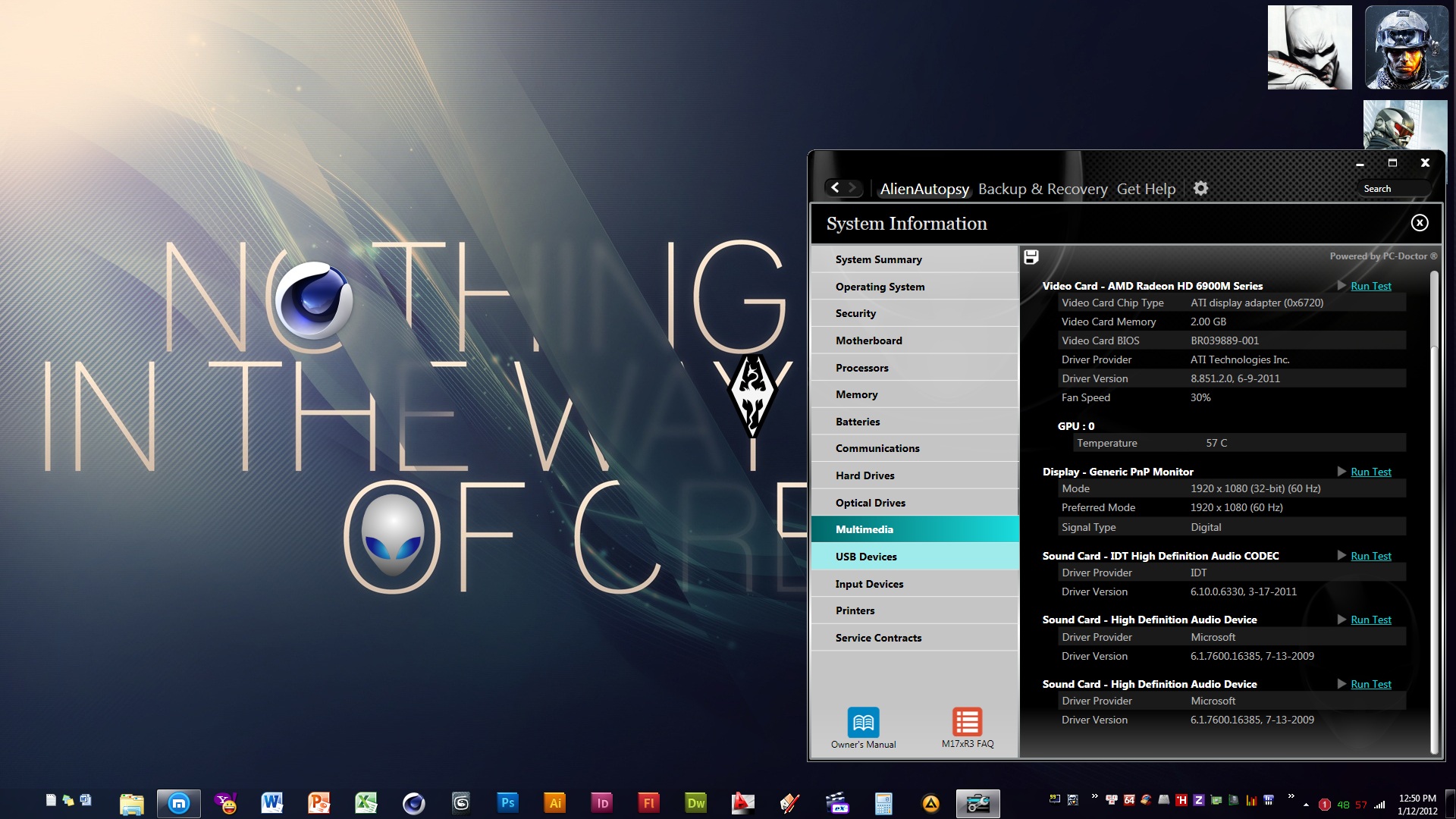Launch Photoshop from the taskbar

(507, 803)
